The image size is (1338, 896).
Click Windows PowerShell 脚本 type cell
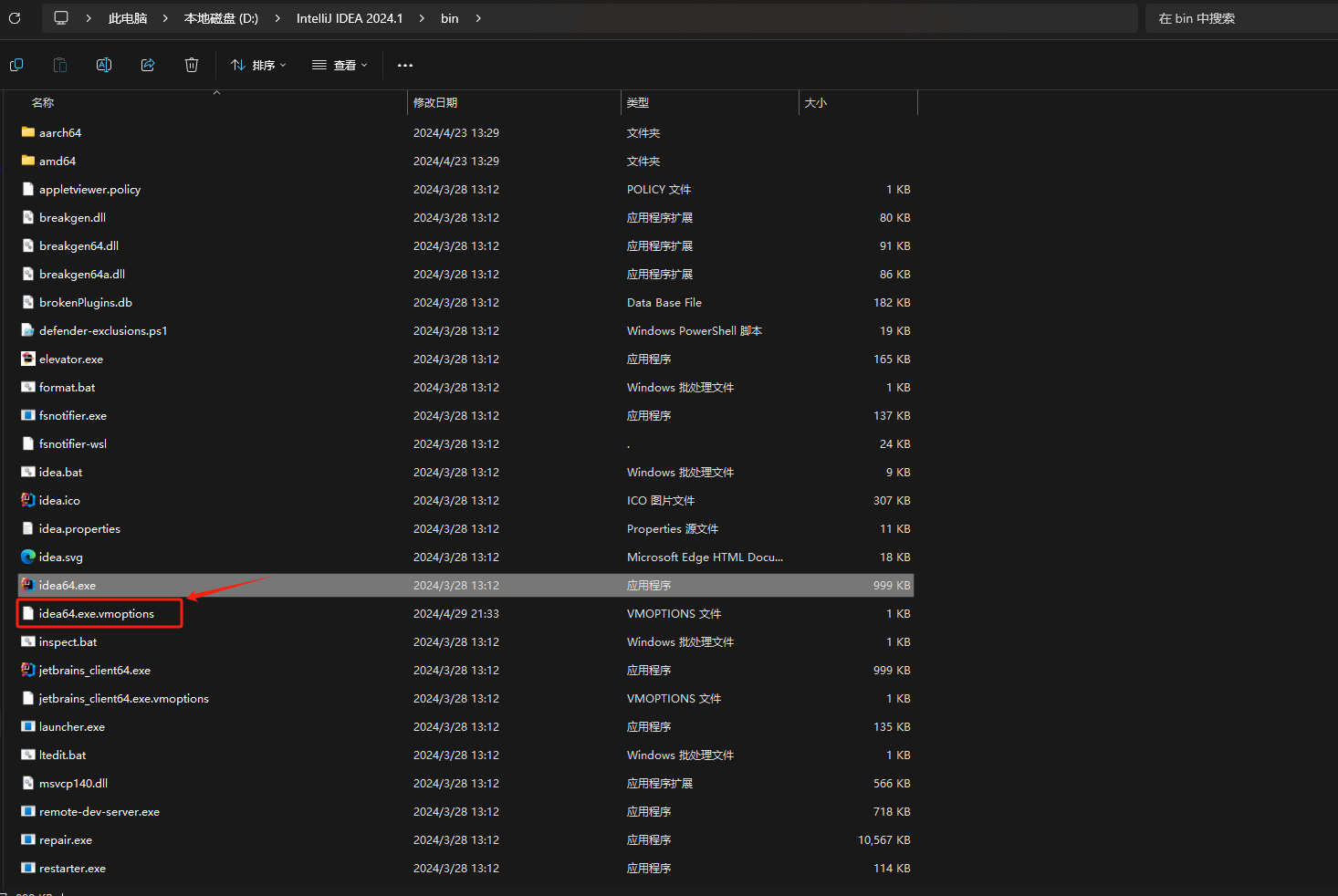695,330
